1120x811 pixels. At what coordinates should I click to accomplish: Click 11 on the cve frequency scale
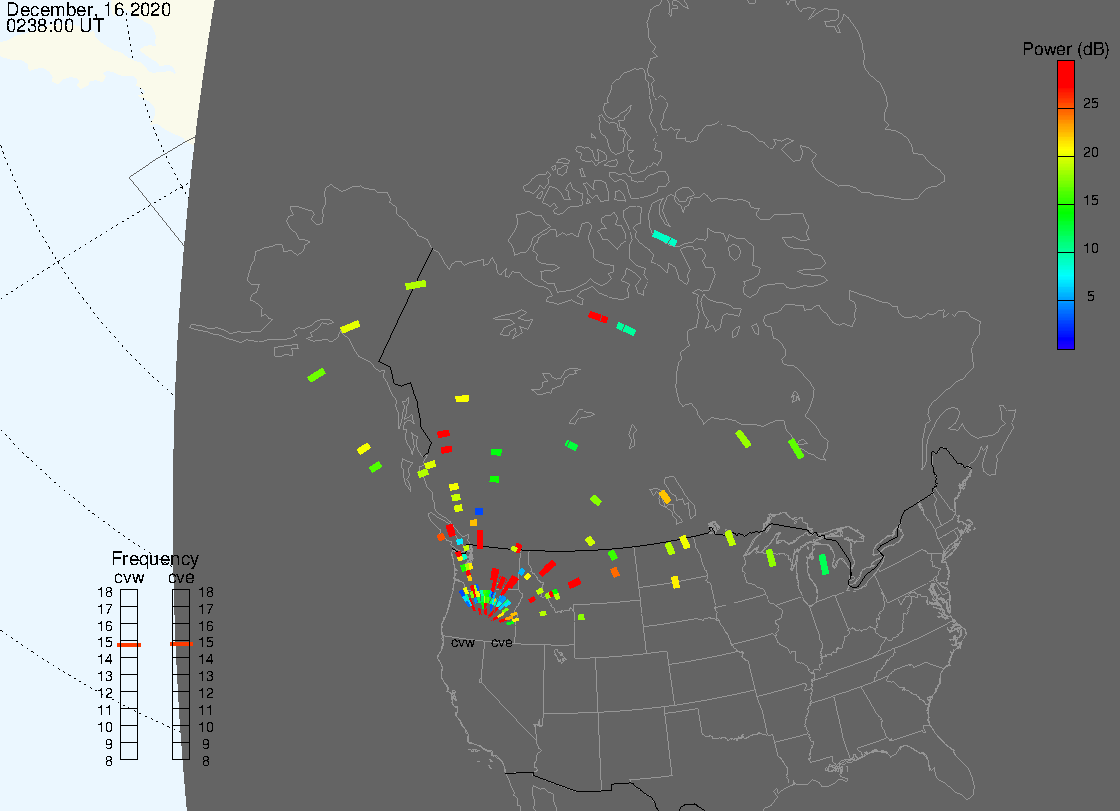[206, 710]
